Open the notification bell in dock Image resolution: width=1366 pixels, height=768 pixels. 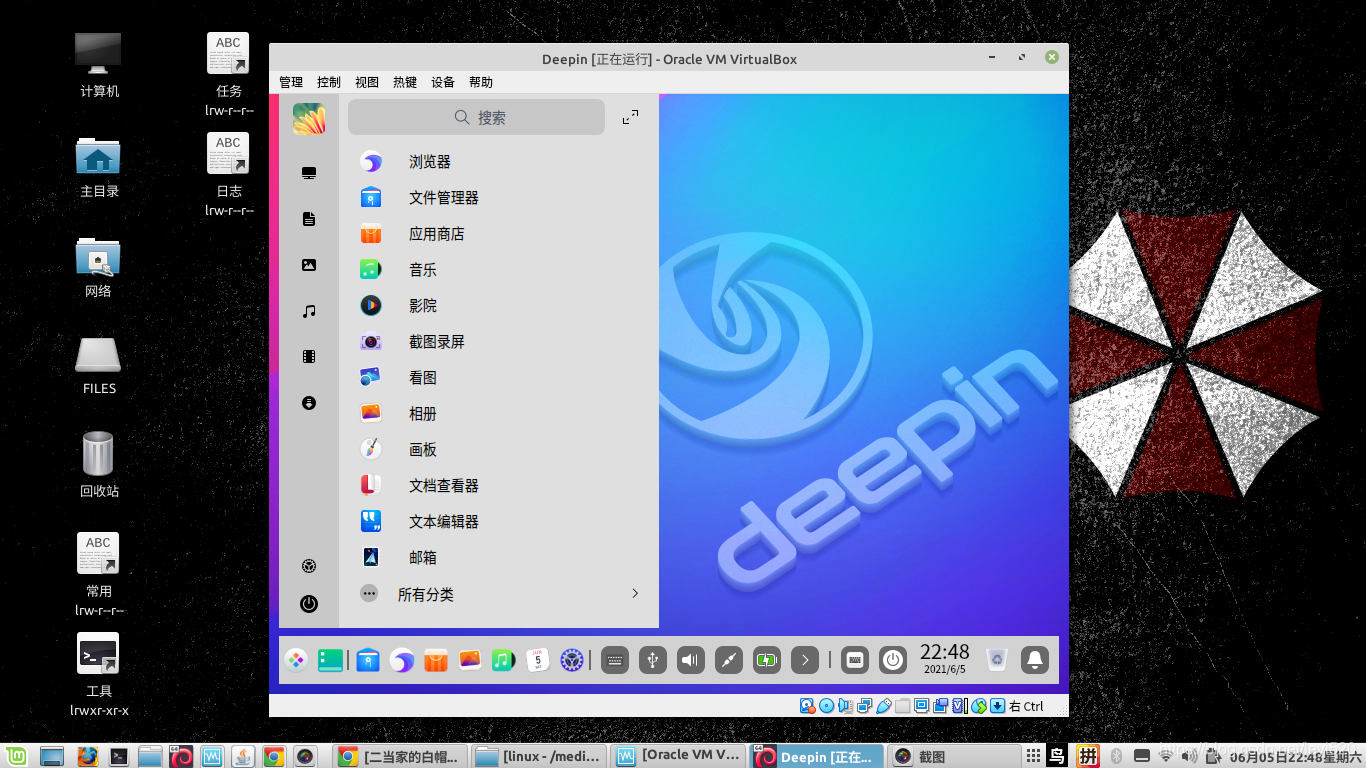point(1035,660)
